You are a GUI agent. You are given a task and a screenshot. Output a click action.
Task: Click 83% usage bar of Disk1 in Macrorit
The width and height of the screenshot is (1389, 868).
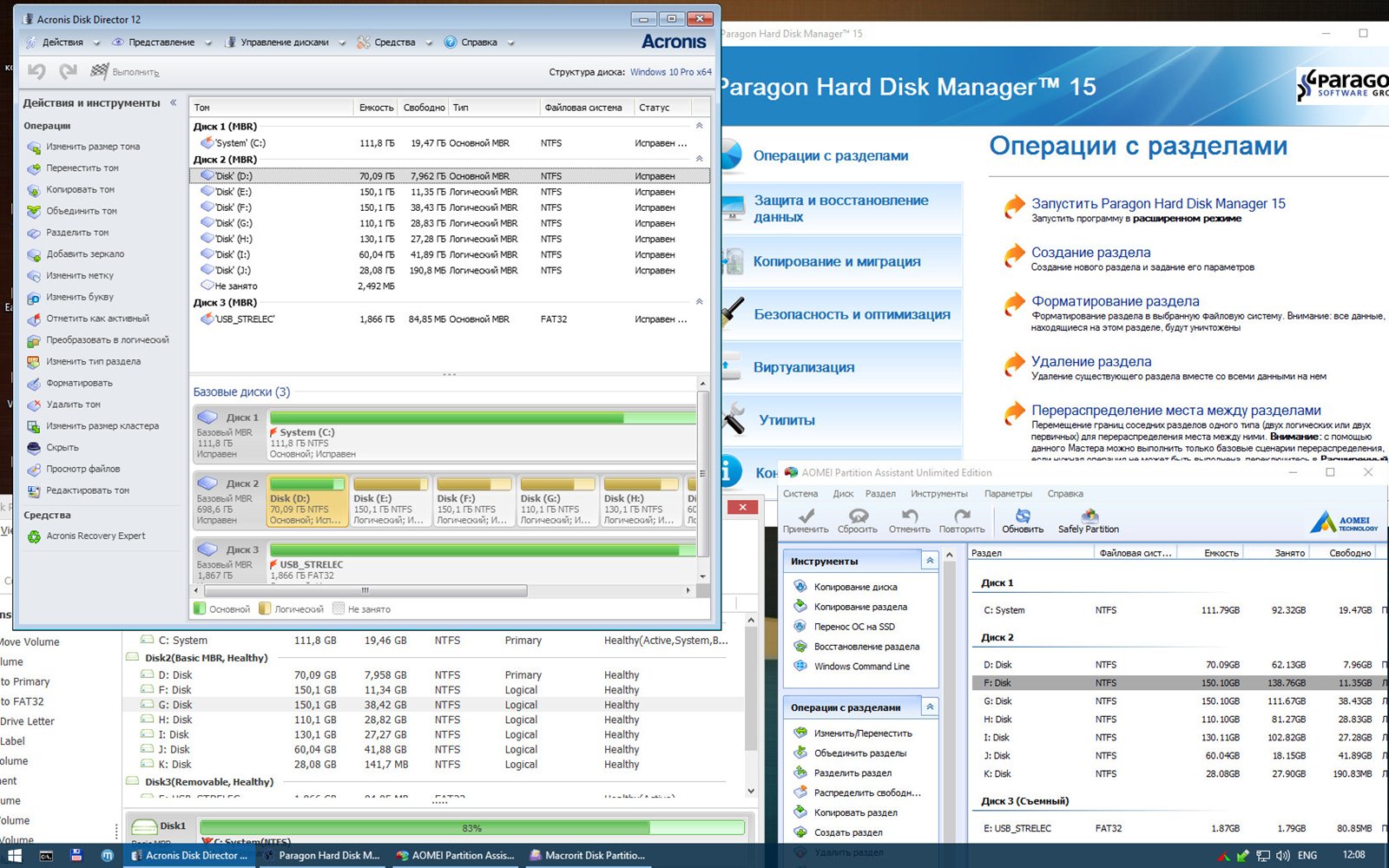tap(471, 828)
